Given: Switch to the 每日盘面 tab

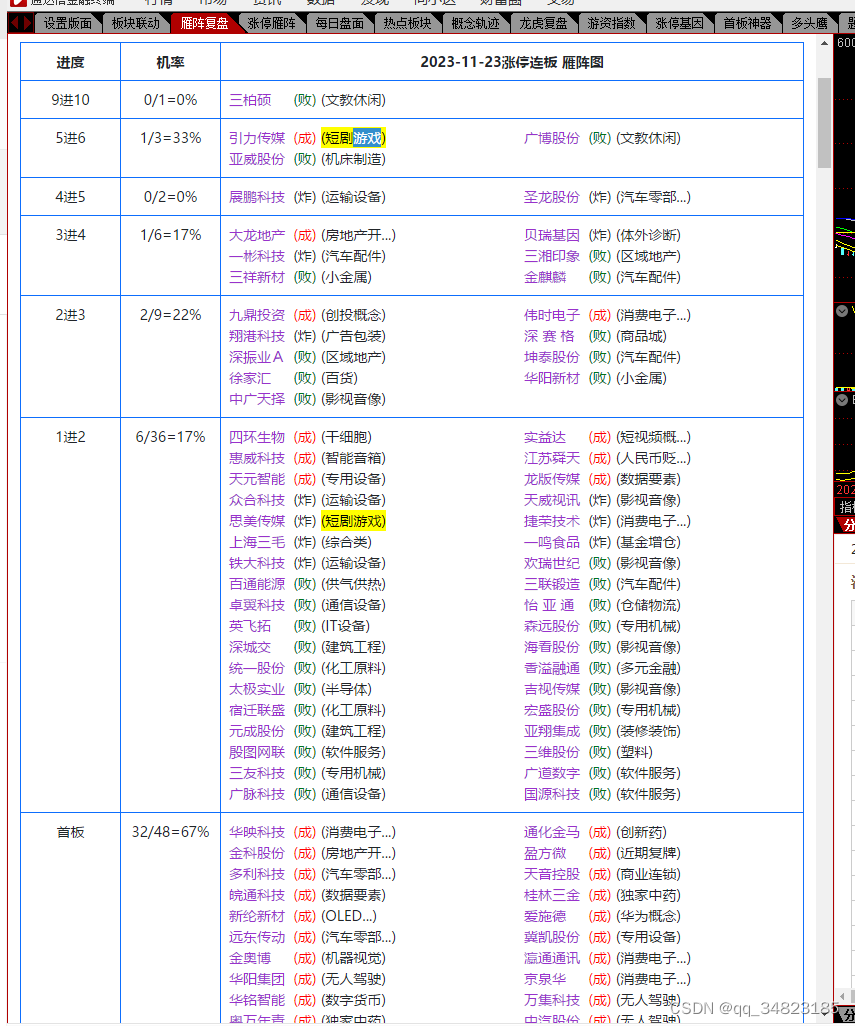Looking at the screenshot, I should (340, 24).
